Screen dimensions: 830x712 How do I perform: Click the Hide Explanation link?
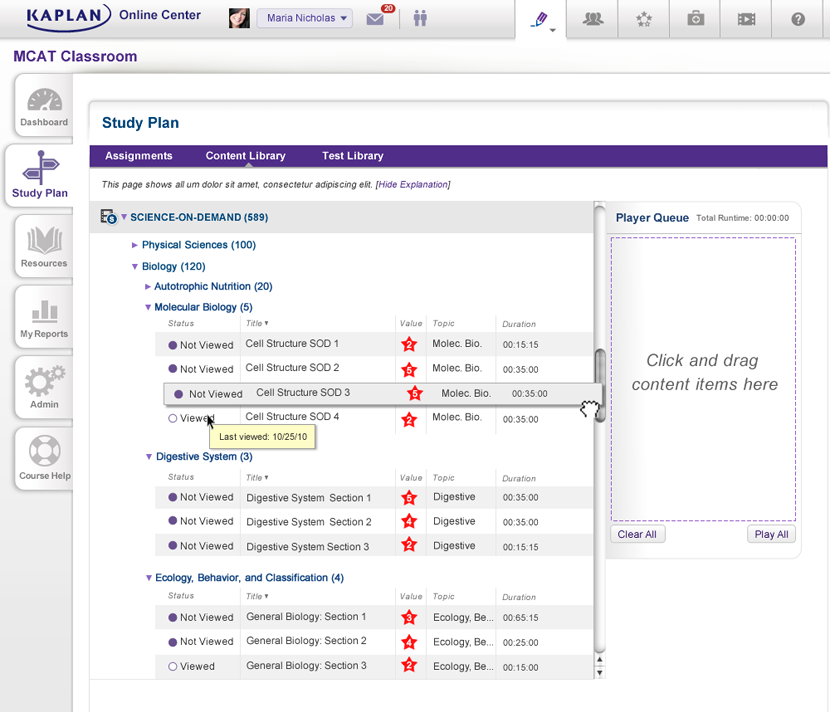pos(413,184)
